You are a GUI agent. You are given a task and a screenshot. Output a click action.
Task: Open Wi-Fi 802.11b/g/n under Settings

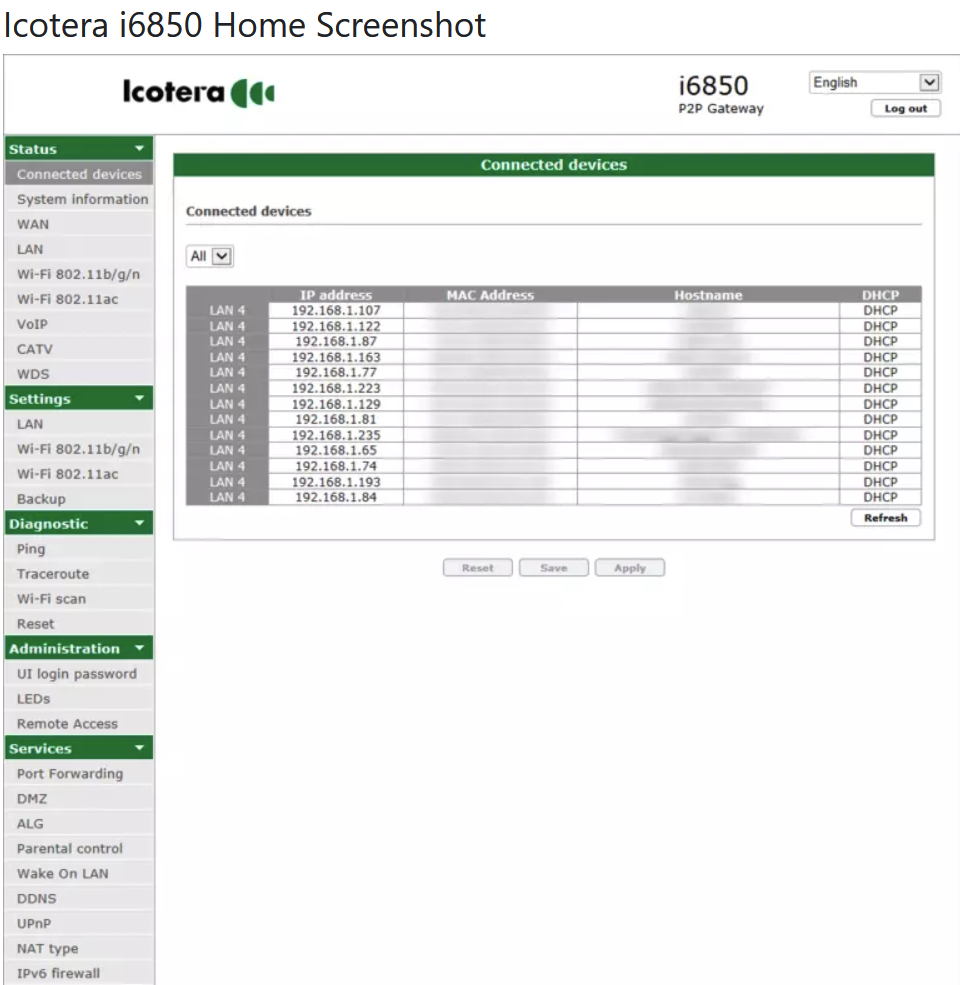[79, 449]
